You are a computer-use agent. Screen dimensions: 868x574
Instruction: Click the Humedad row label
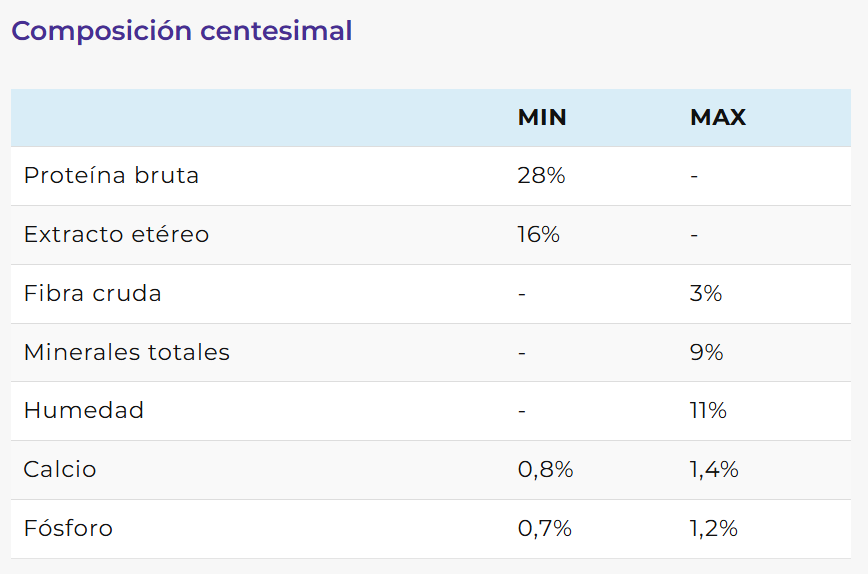(x=83, y=411)
